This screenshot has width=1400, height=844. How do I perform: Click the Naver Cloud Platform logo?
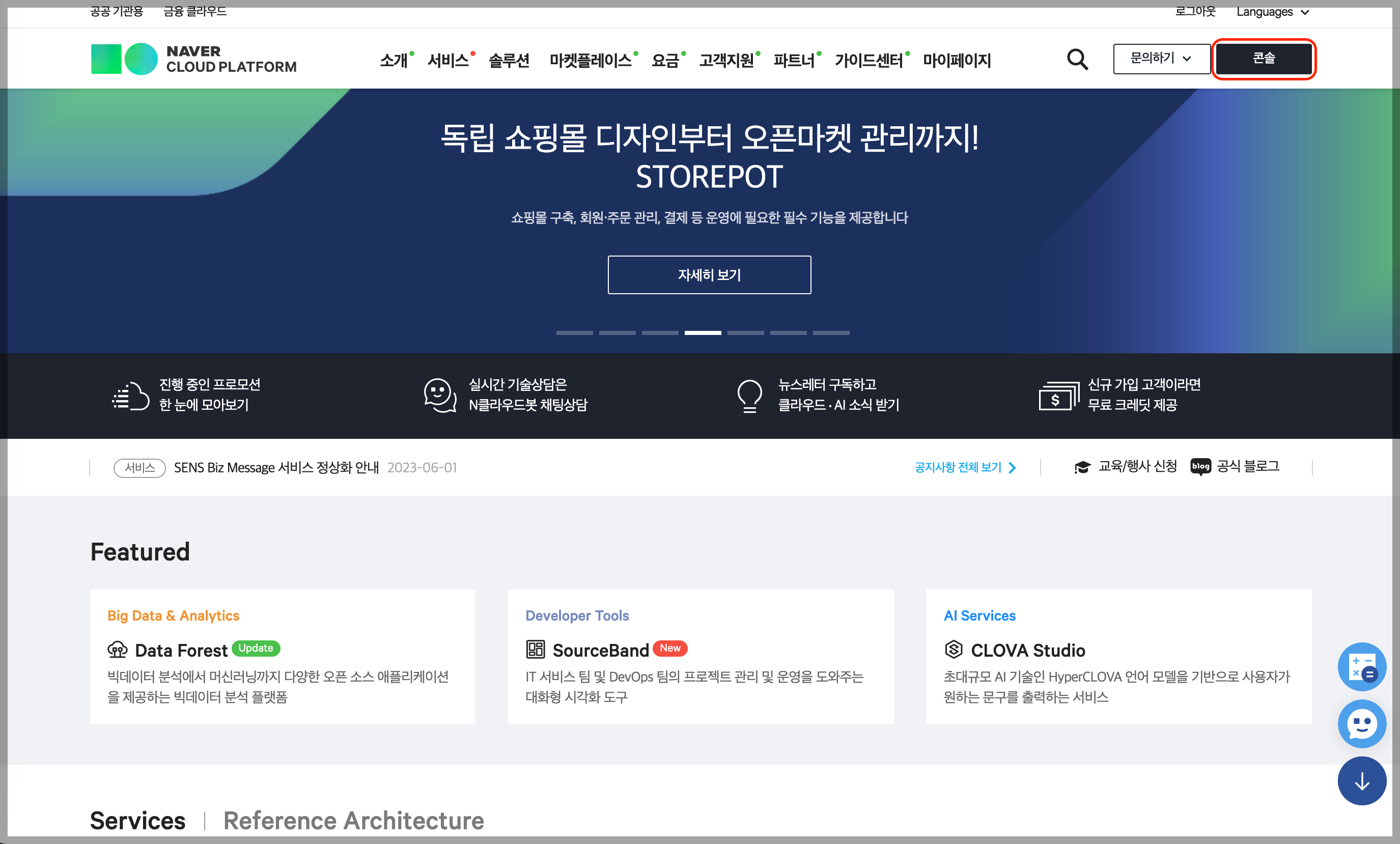[194, 59]
